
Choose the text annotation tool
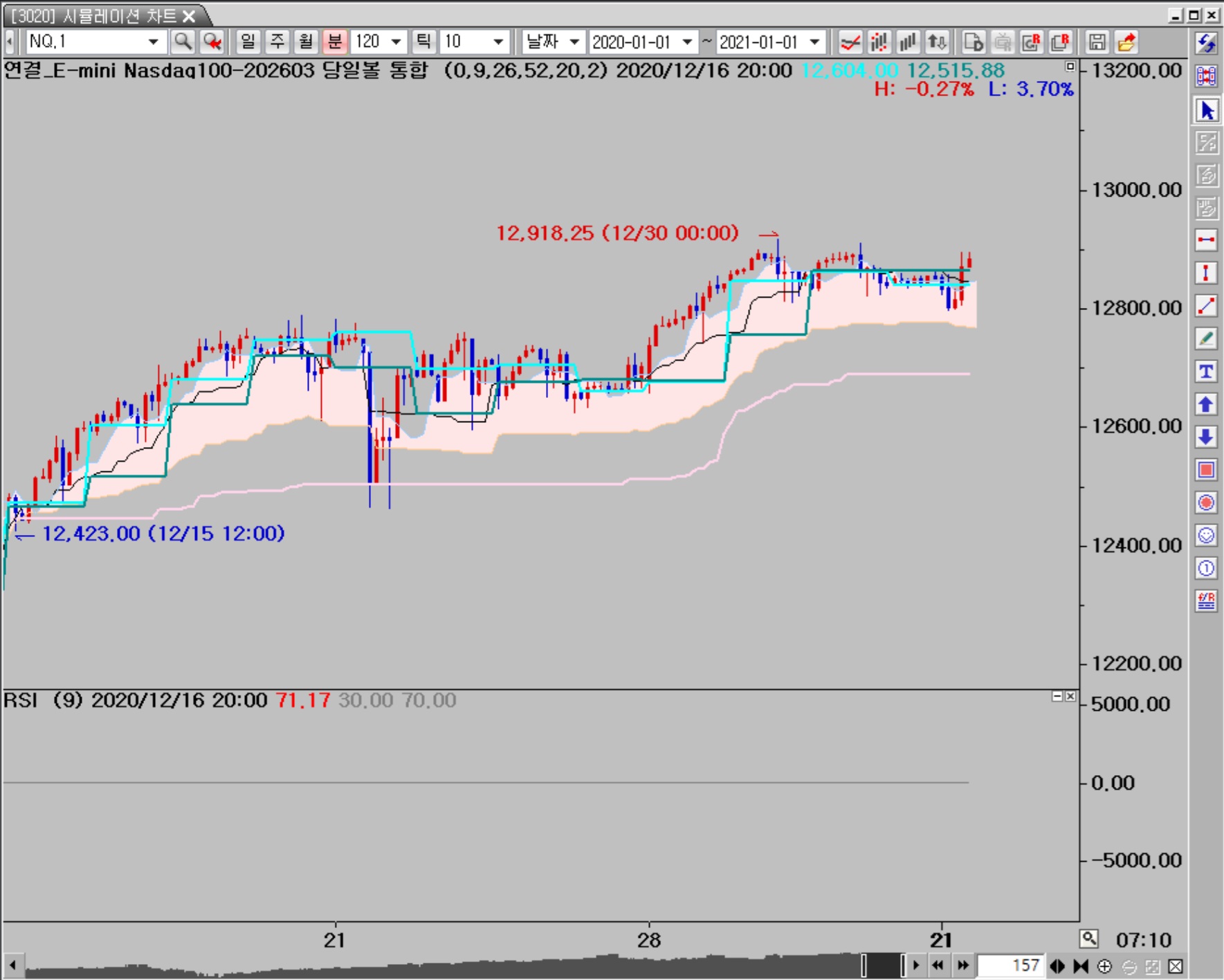1206,372
